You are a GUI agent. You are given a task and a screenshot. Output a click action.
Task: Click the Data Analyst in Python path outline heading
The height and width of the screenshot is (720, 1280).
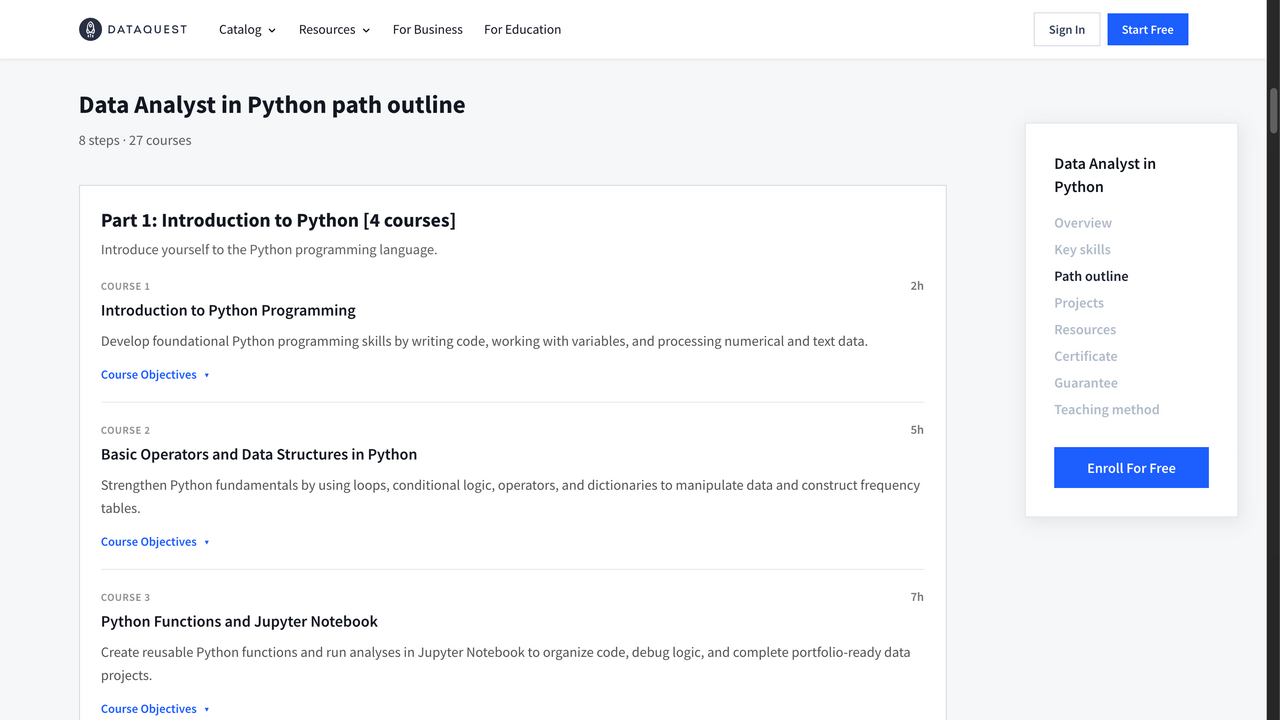click(272, 105)
